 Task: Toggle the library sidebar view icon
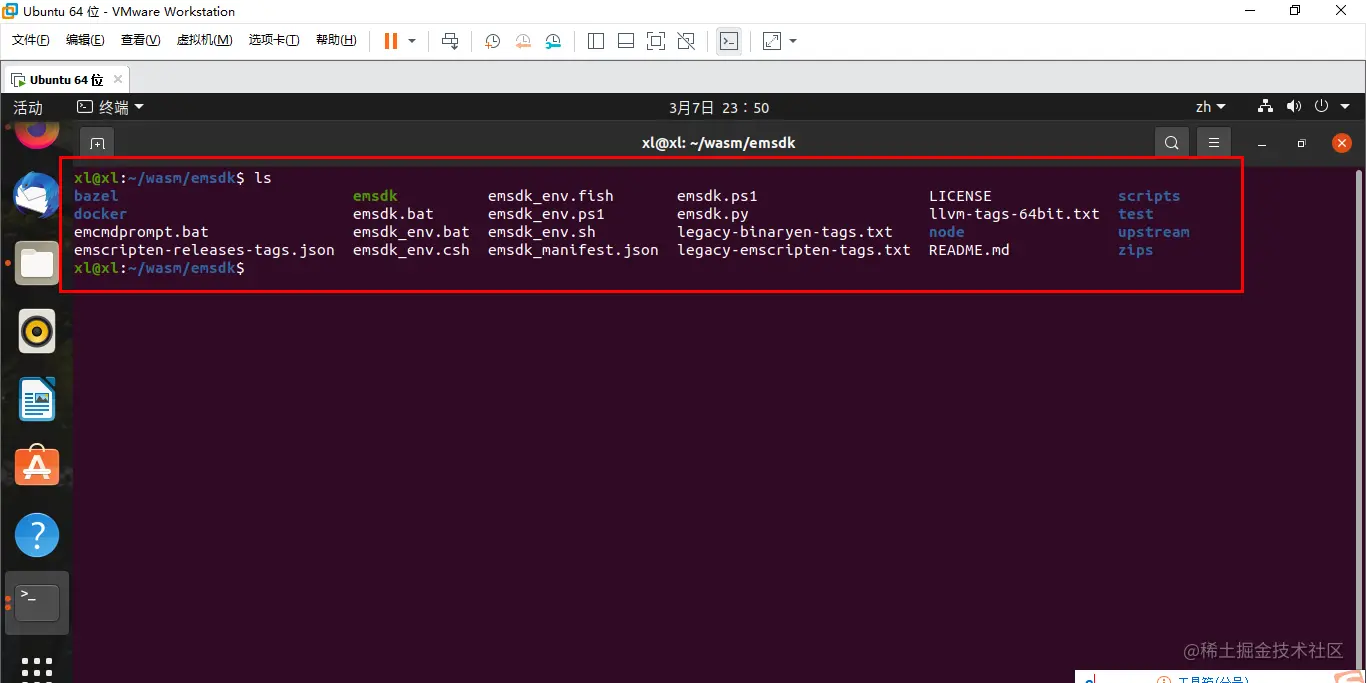tap(596, 41)
